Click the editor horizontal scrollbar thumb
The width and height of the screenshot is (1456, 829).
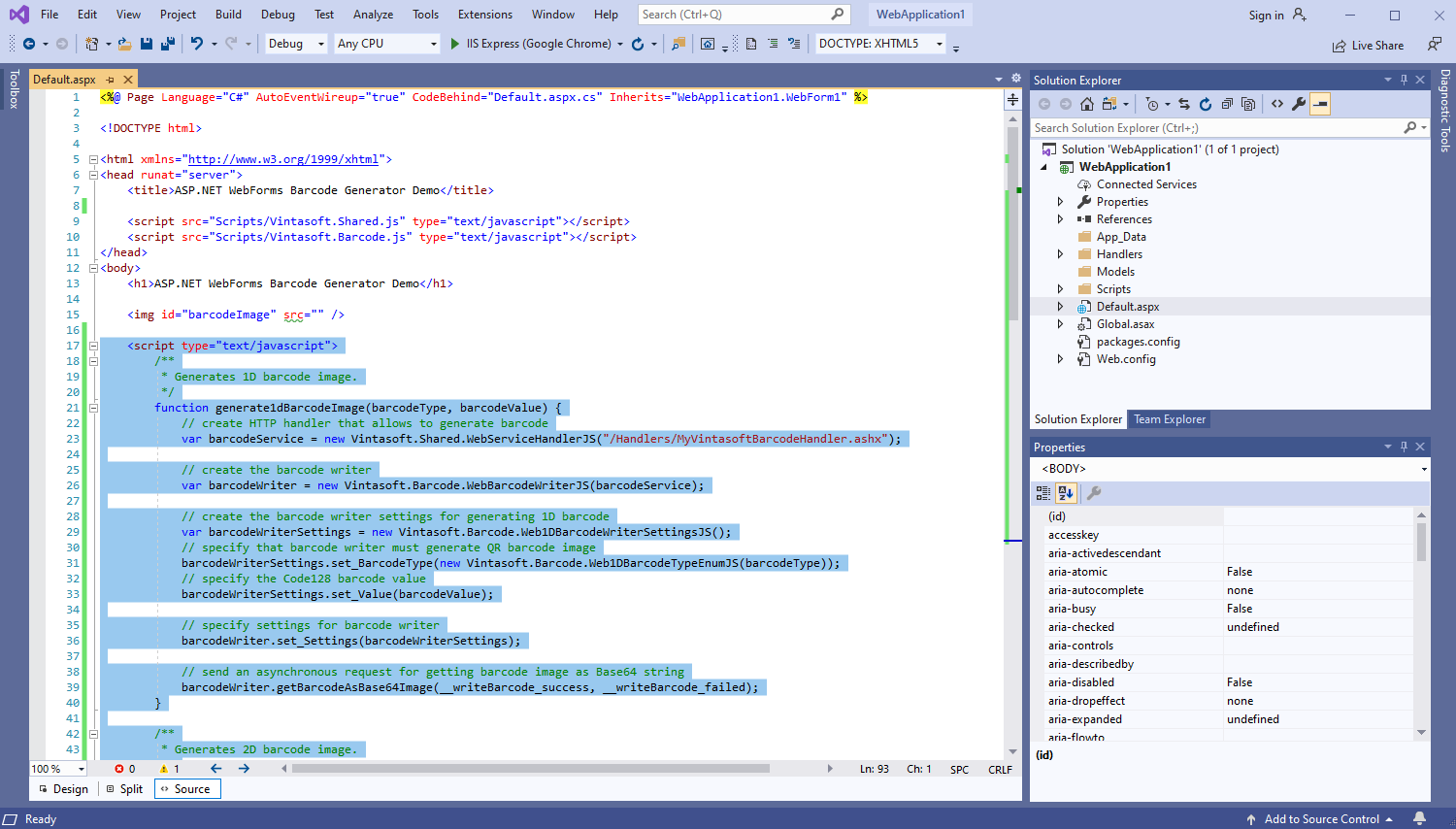[x=530, y=769]
